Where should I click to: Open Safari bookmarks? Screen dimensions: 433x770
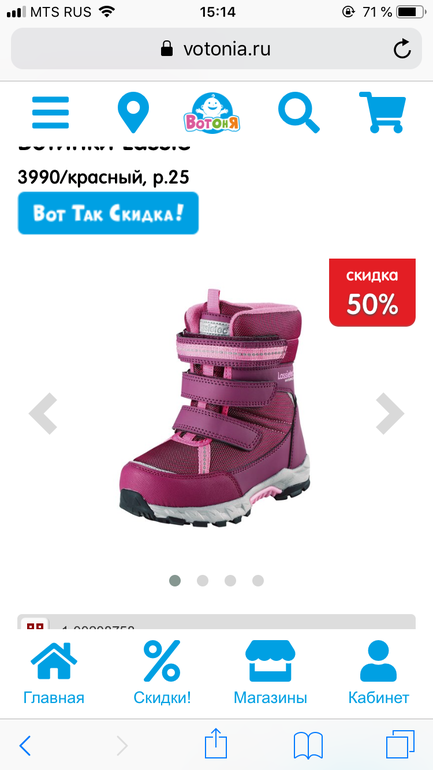click(x=308, y=745)
